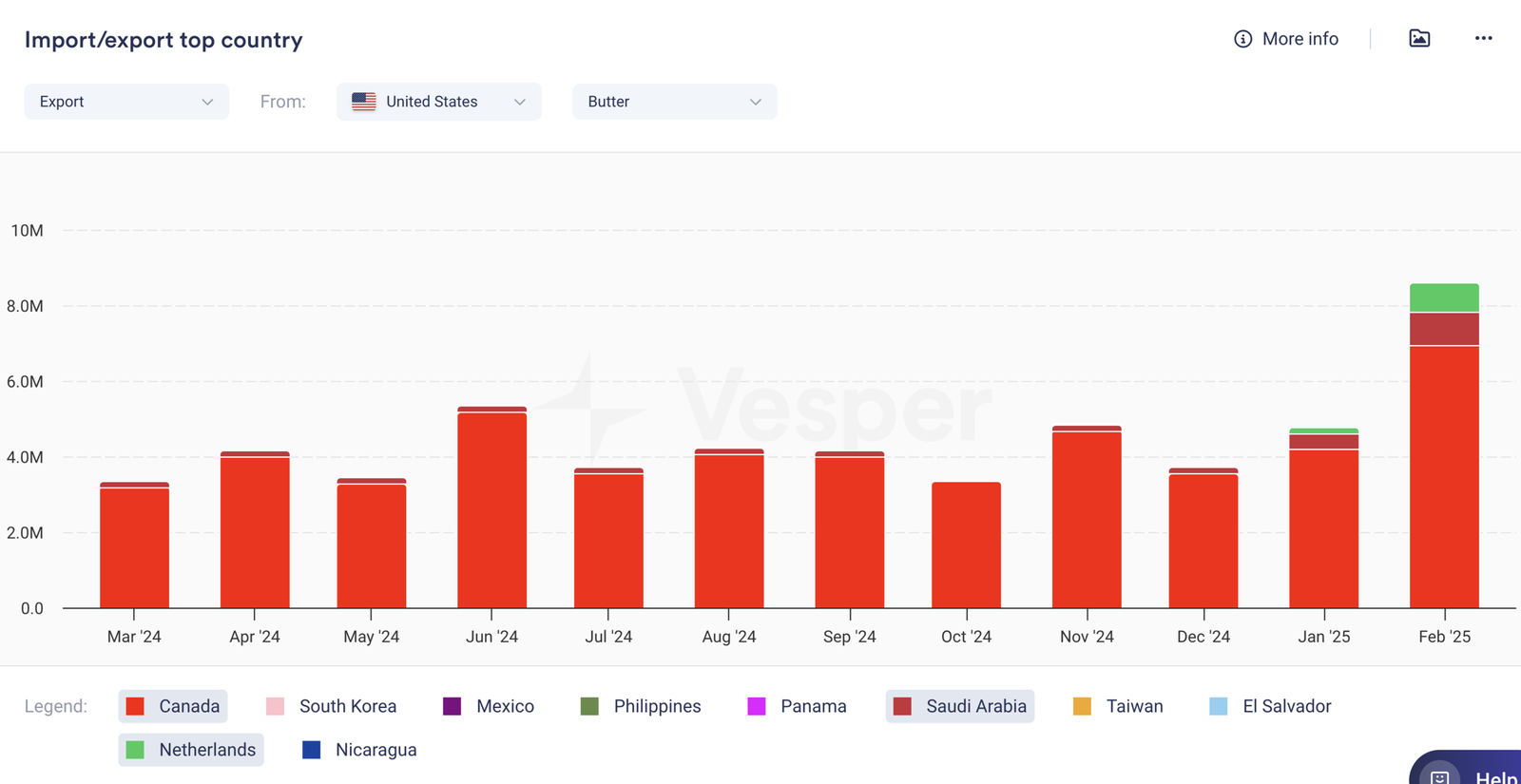Click the download chart image icon

(1418, 39)
